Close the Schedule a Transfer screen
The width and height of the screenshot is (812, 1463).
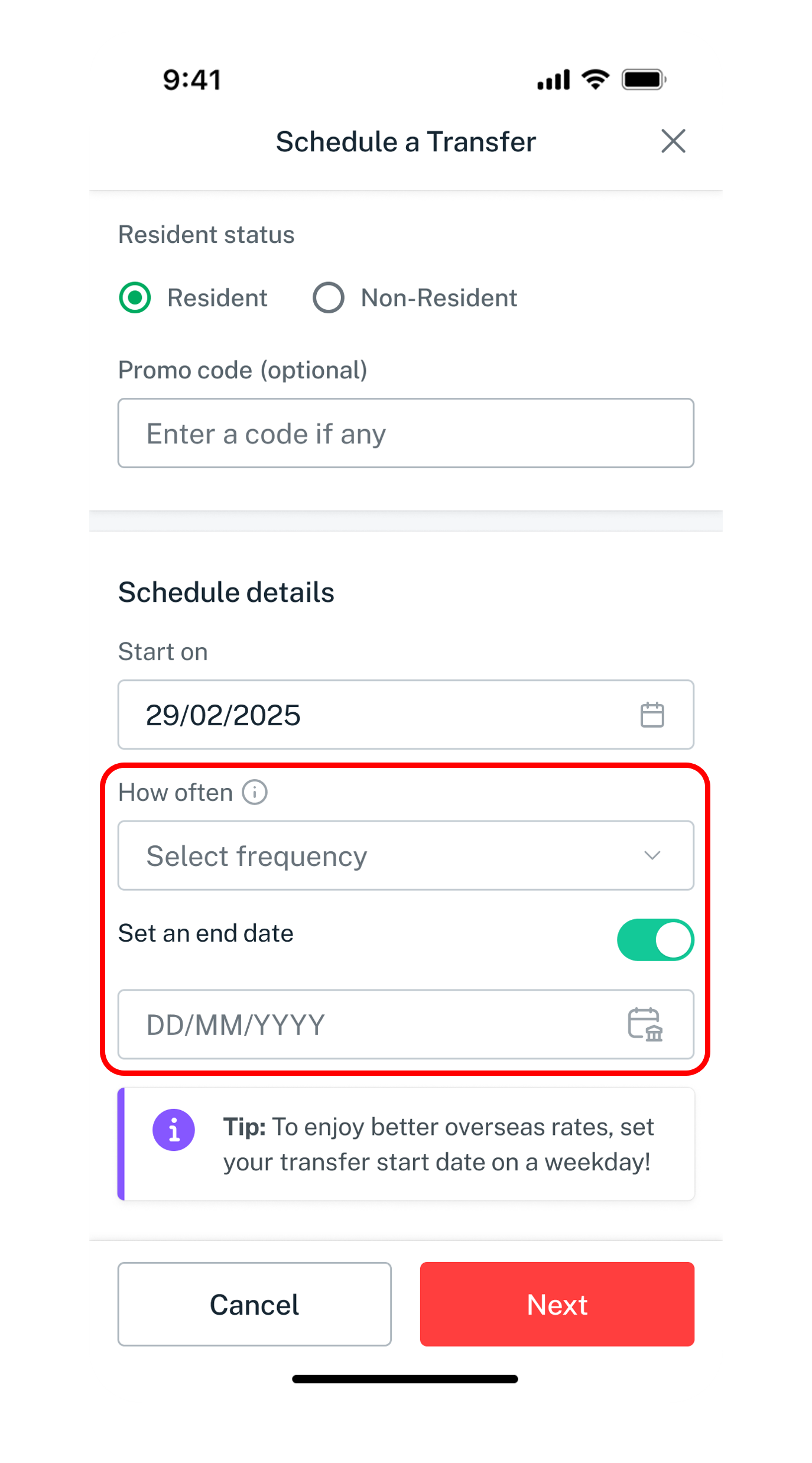[x=673, y=141]
